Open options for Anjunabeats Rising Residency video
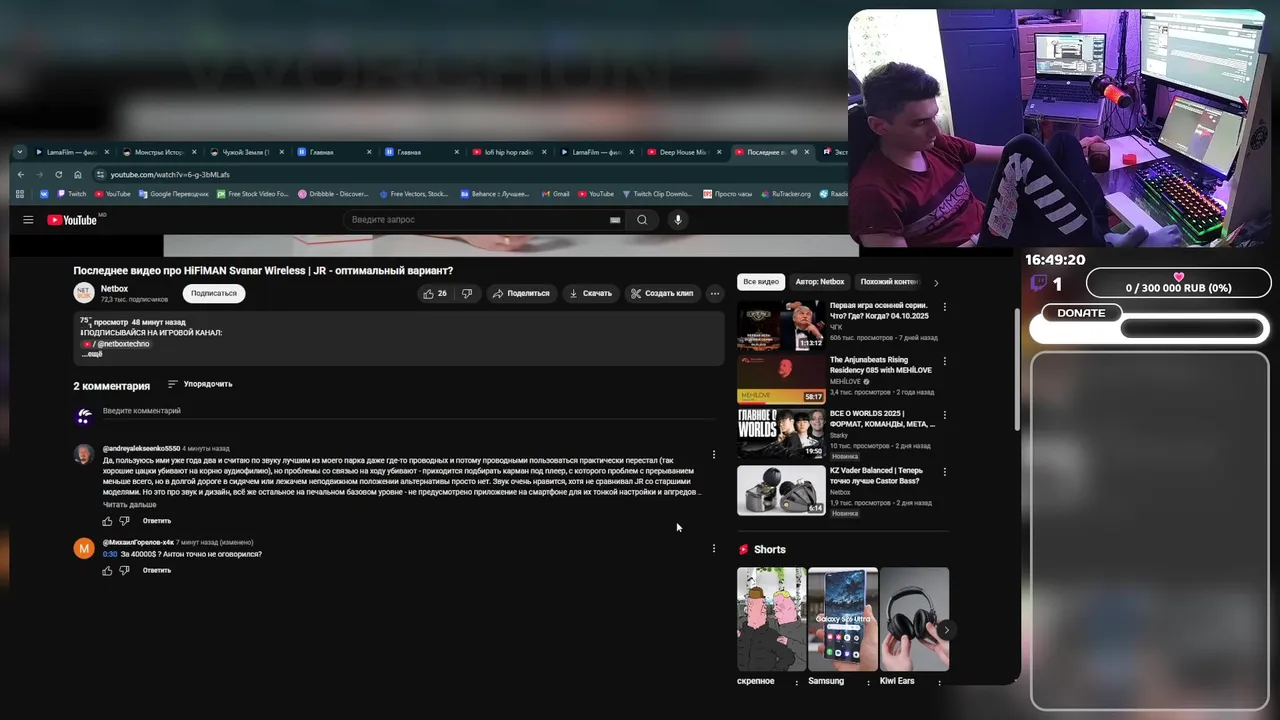 coord(945,362)
